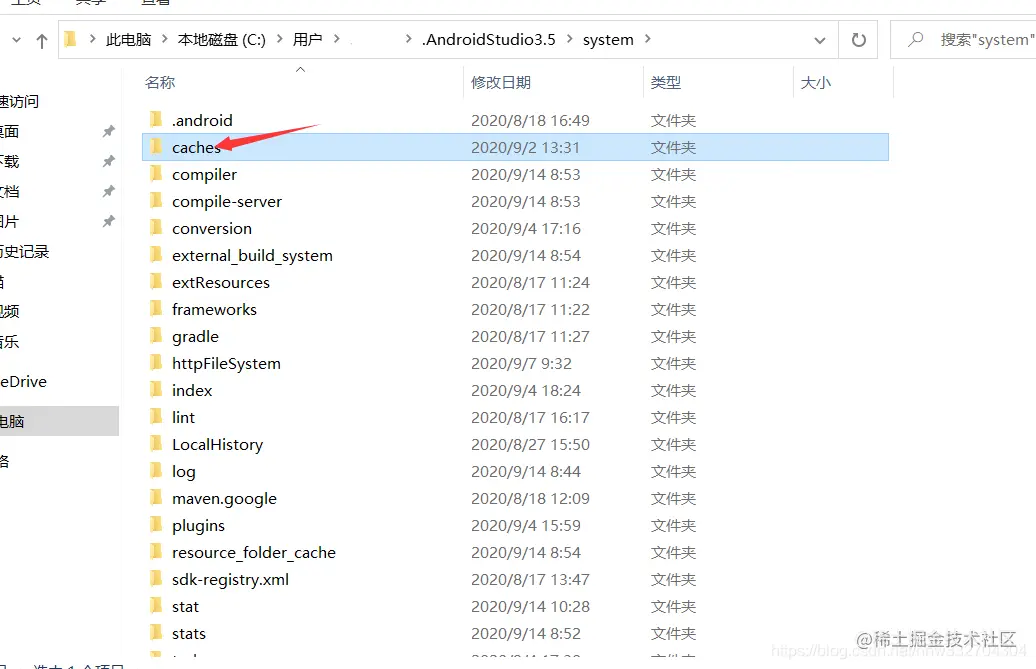Select the LocalHistory folder name
This screenshot has height=669, width=1036.
coord(217,444)
